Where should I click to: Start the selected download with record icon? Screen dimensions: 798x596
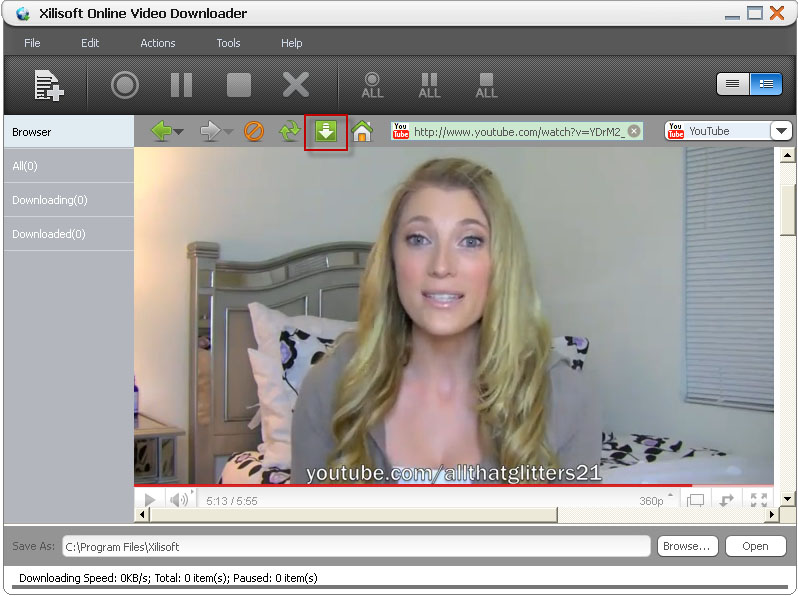point(125,85)
